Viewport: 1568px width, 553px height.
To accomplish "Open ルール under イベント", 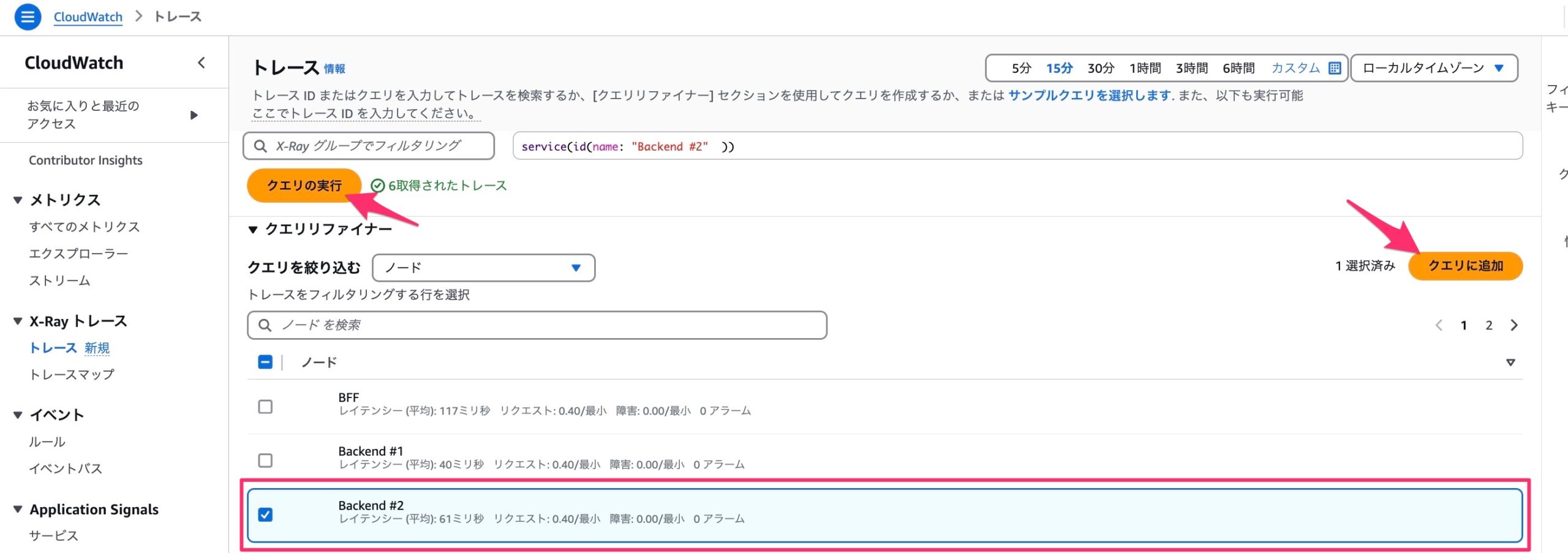I will 47,442.
